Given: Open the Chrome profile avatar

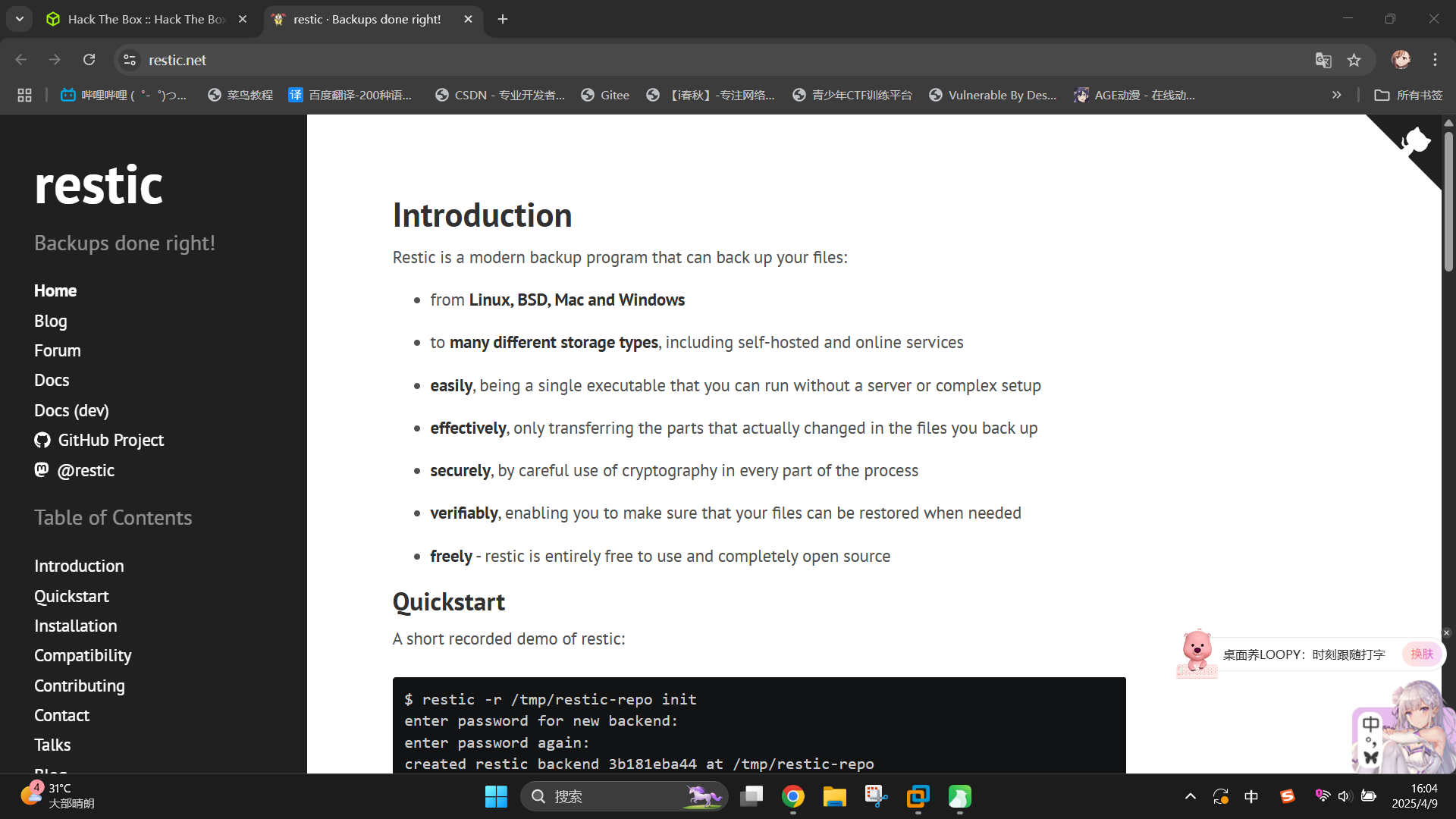Looking at the screenshot, I should [1401, 60].
